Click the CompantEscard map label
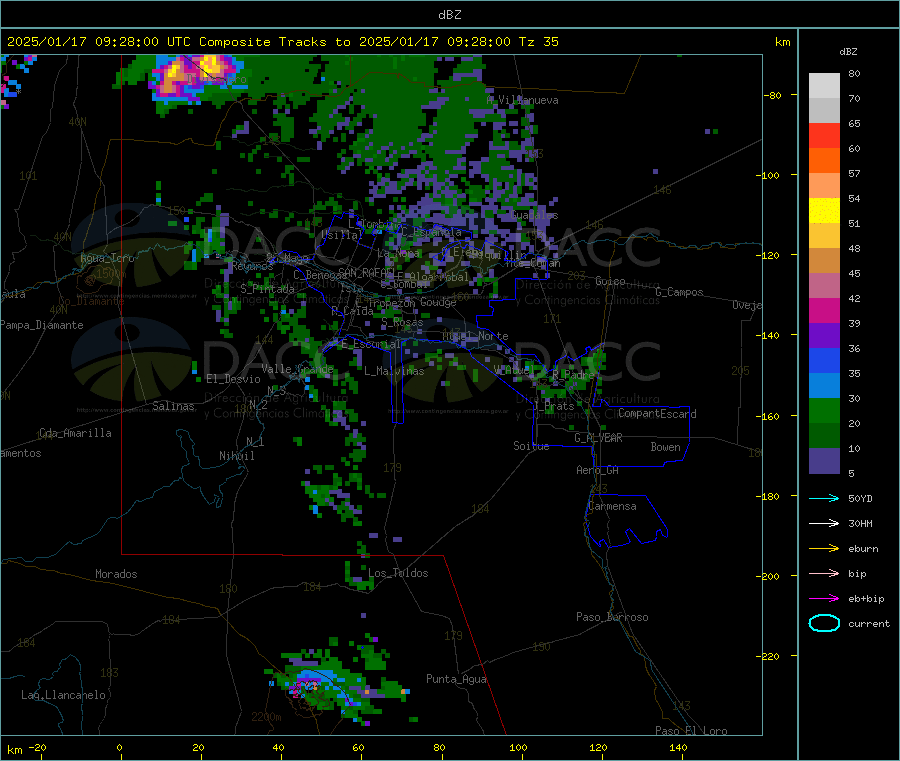This screenshot has height=761, width=900. pyautogui.click(x=657, y=414)
